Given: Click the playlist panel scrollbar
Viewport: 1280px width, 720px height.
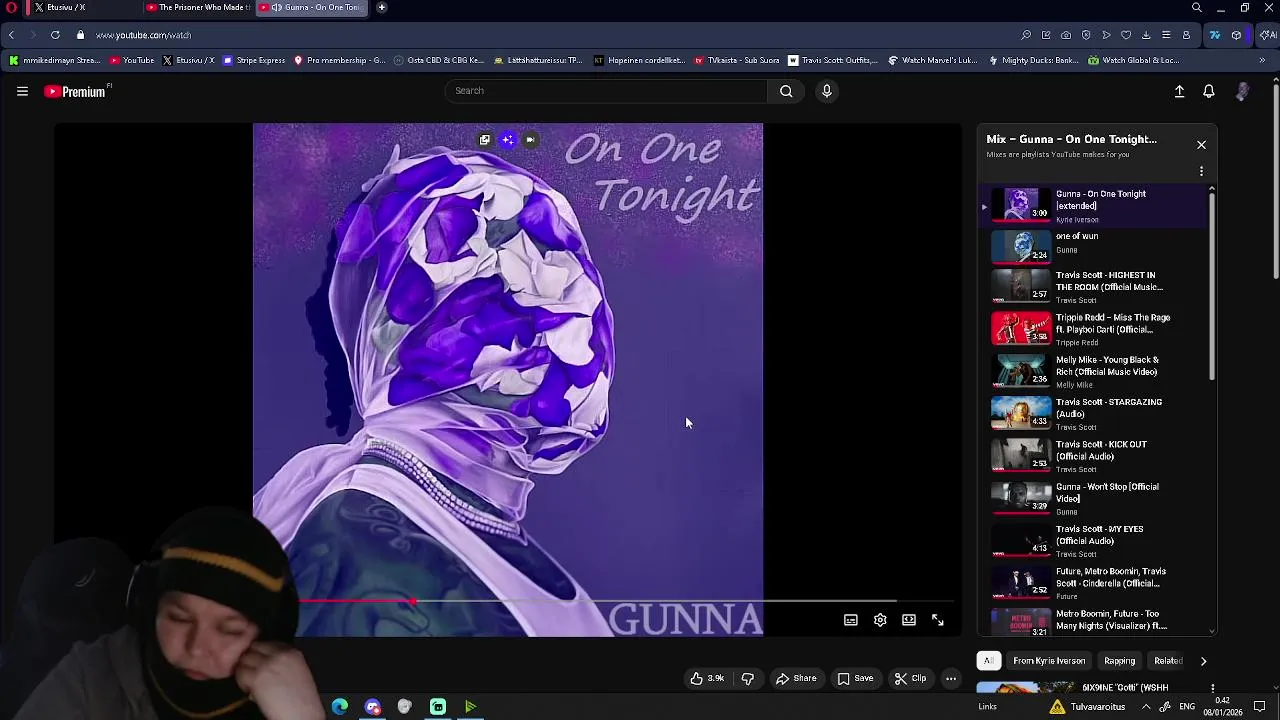Looking at the screenshot, I should tap(1212, 285).
